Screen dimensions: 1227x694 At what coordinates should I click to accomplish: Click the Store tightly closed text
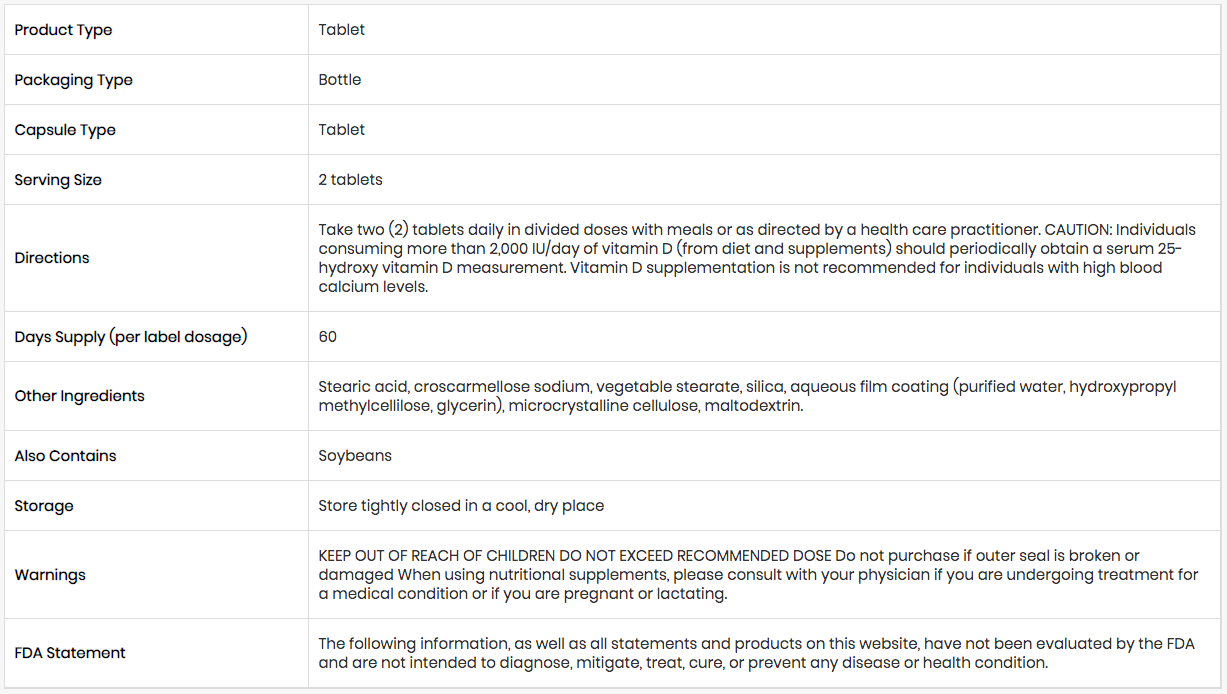[461, 506]
